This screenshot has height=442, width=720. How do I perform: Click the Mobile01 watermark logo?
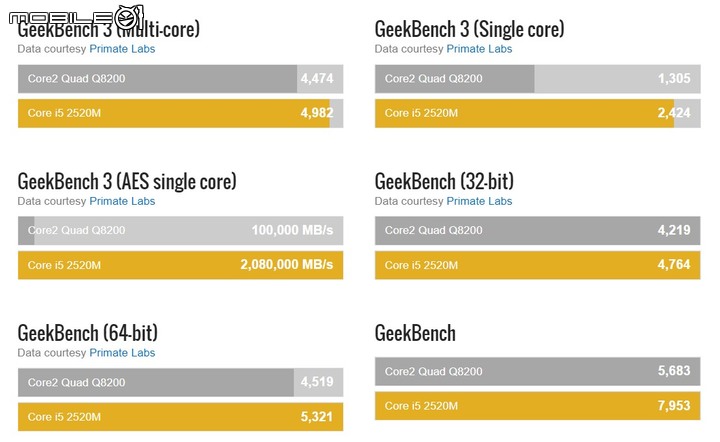point(77,17)
